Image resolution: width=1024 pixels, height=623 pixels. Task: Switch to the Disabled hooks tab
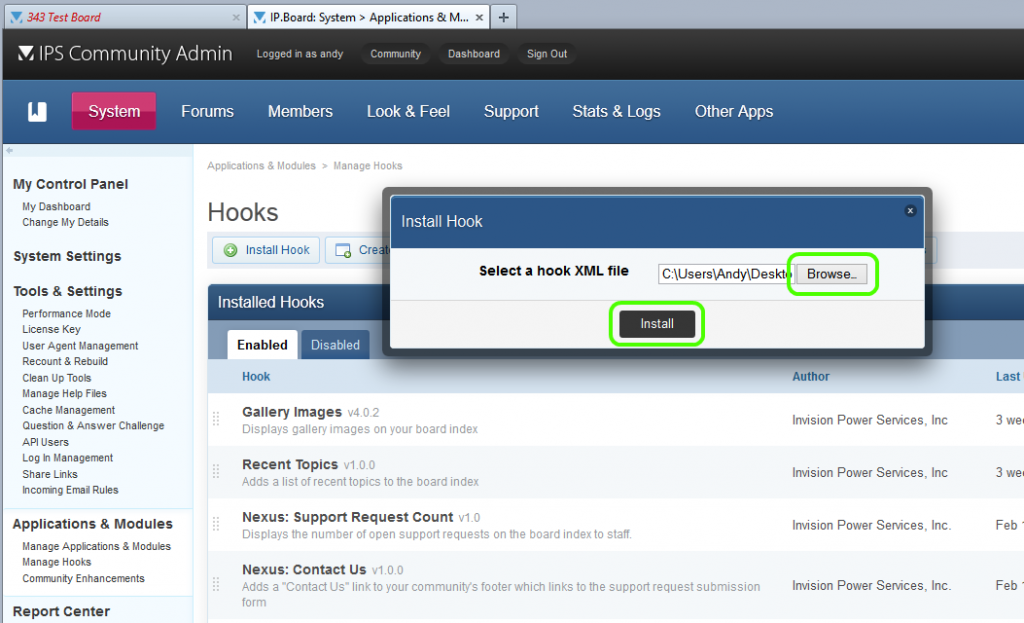(335, 344)
